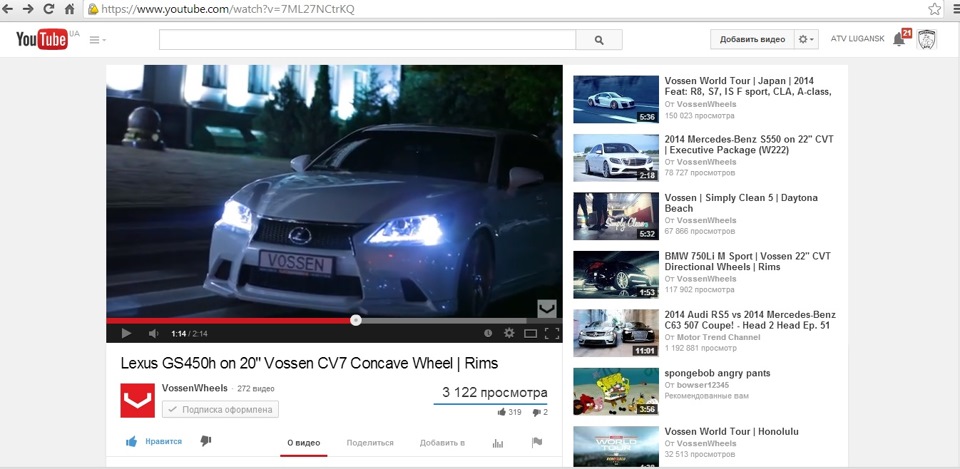Open Vossen World Tour Japan thumbnail

pyautogui.click(x=616, y=99)
